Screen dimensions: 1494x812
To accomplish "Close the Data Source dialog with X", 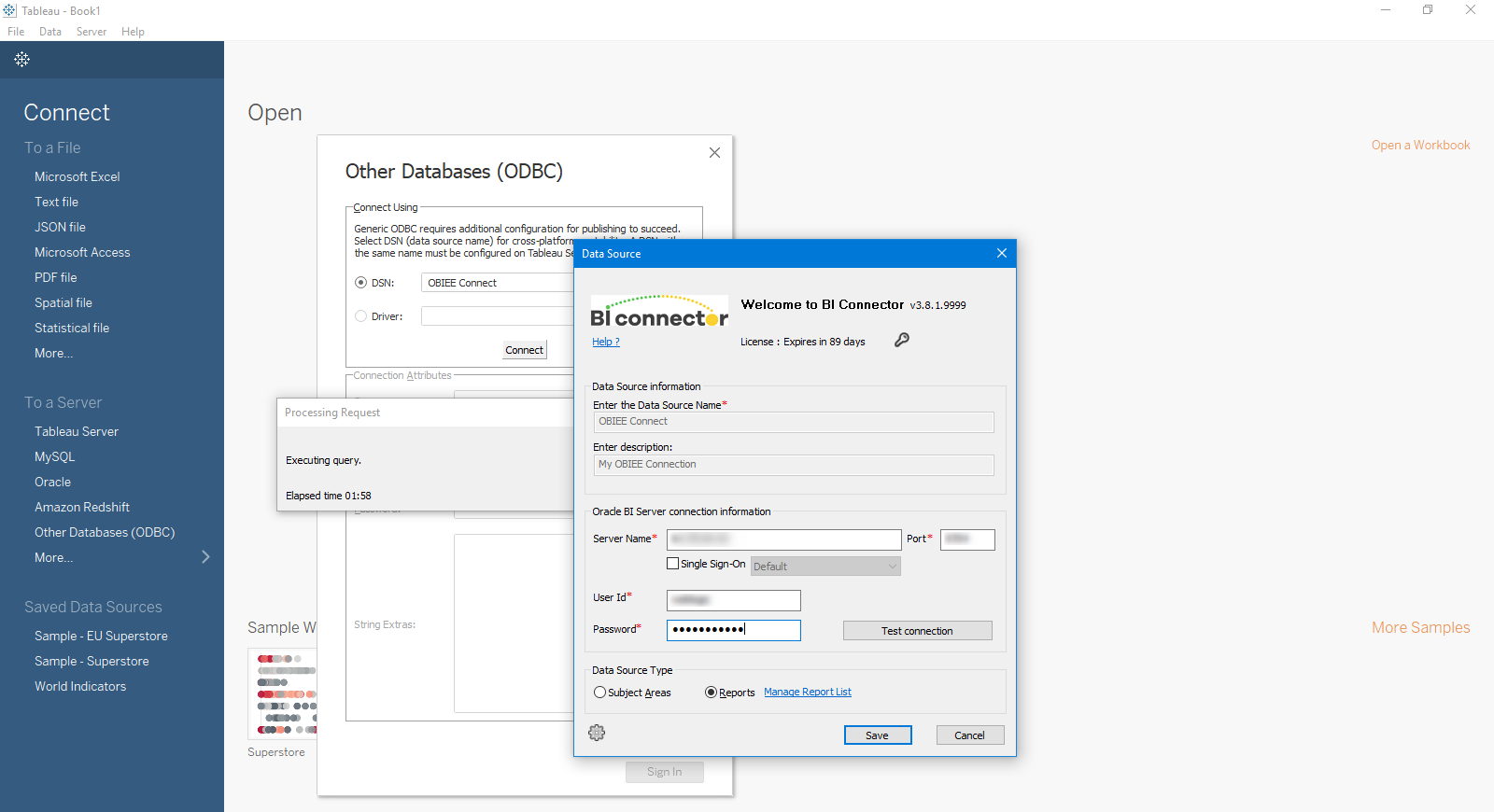I will 1002,253.
